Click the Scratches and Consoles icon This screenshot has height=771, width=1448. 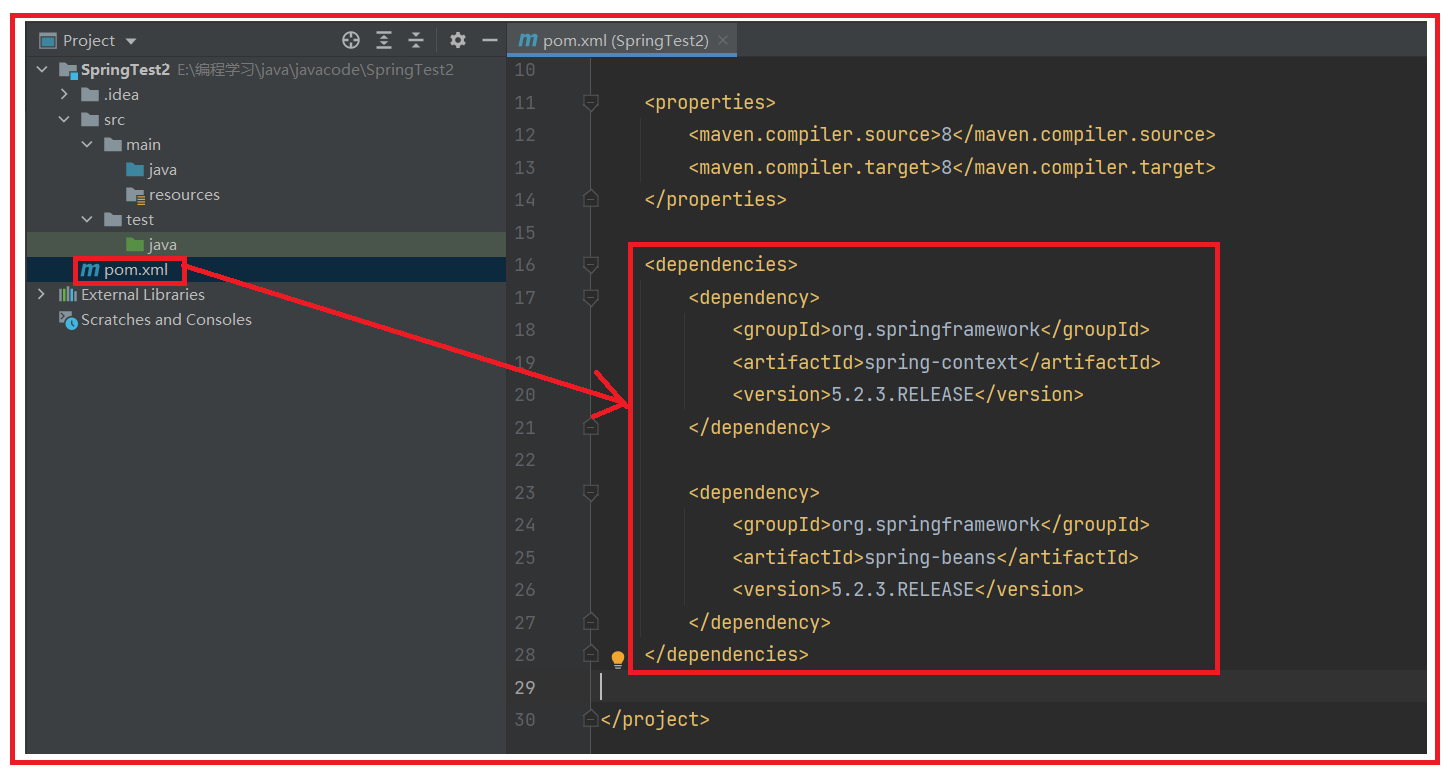(x=68, y=319)
